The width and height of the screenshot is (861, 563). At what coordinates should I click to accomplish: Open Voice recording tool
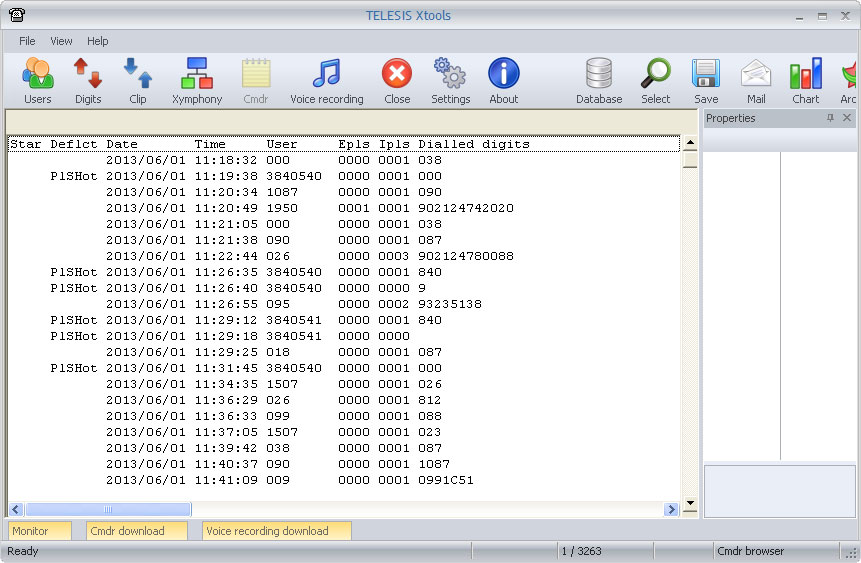pos(326,80)
